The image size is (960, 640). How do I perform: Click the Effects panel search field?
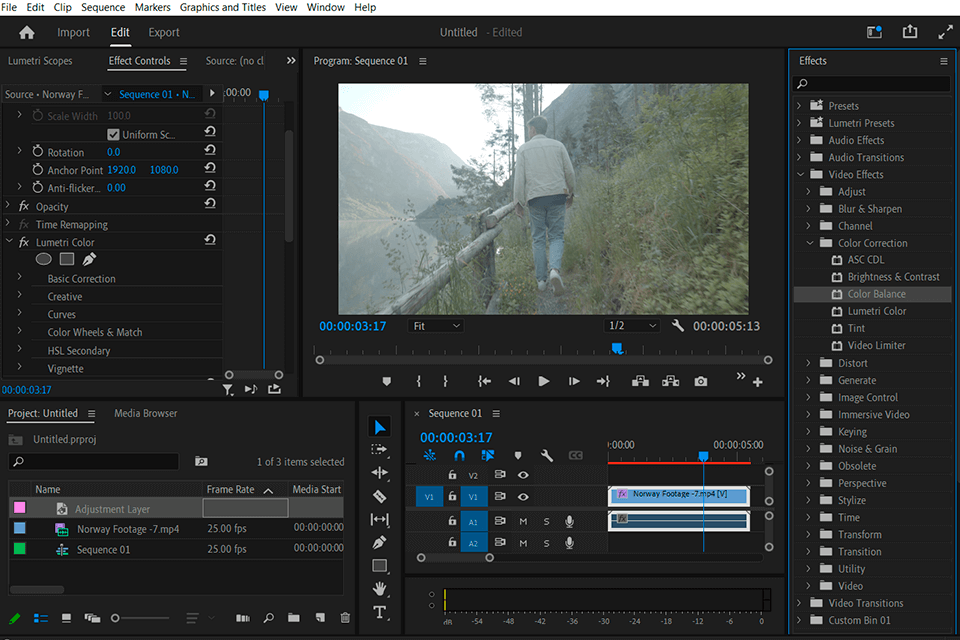872,84
